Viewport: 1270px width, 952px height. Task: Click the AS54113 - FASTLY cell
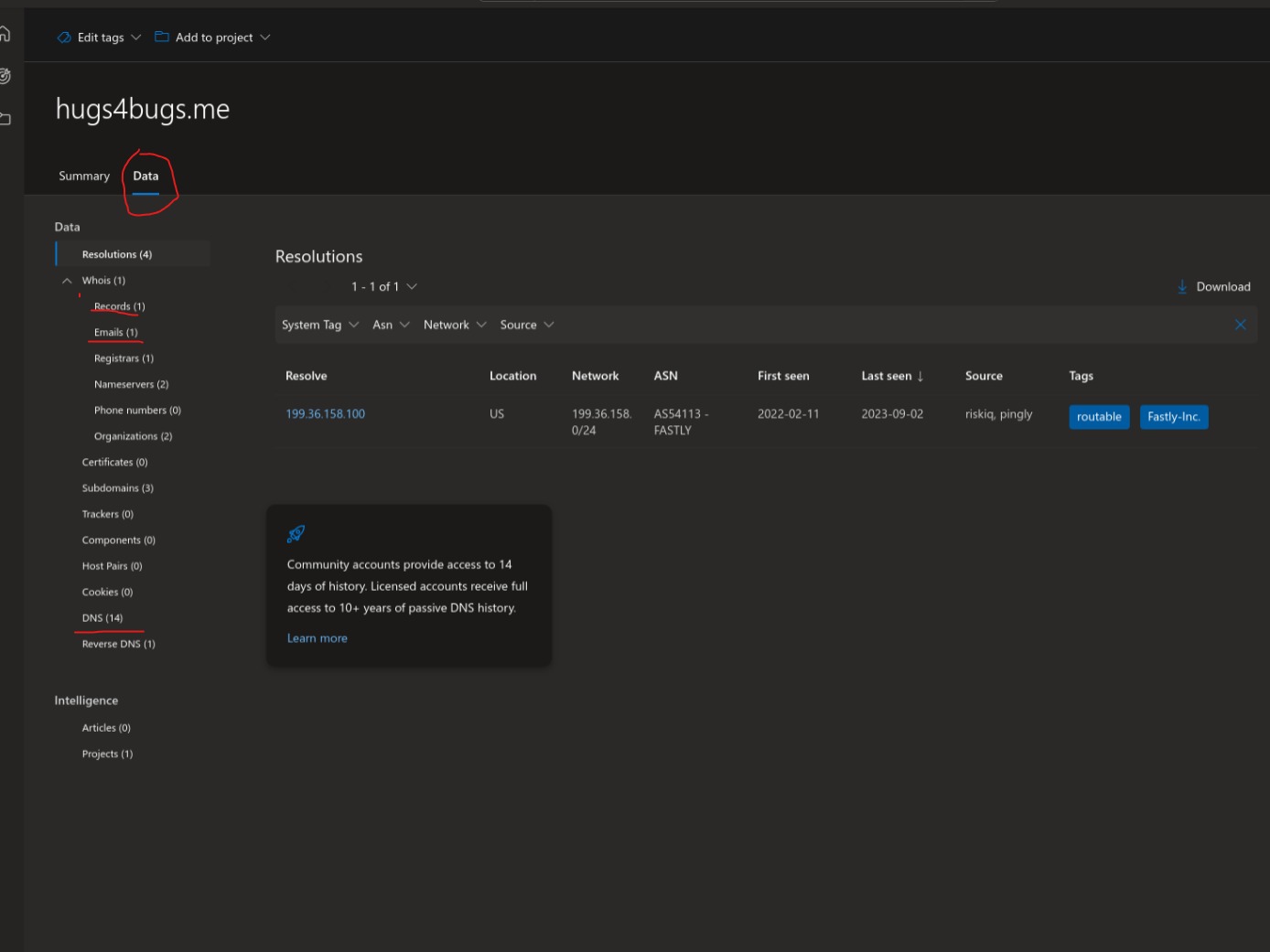pos(681,423)
